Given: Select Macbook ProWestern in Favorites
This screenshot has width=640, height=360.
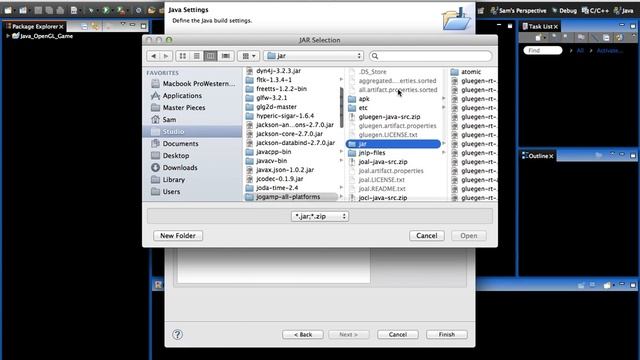Looking at the screenshot, I should point(193,84).
